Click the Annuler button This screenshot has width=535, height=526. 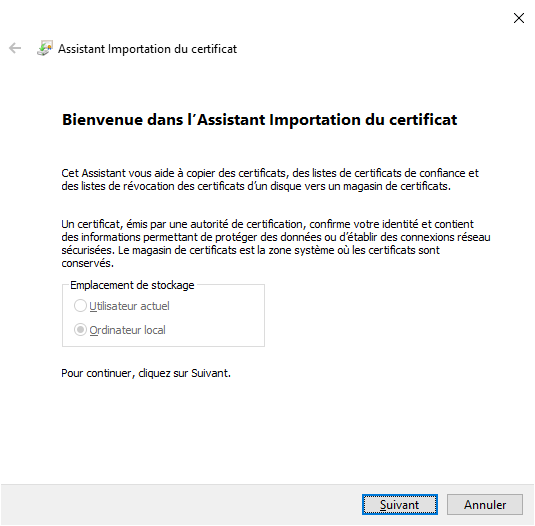point(485,505)
